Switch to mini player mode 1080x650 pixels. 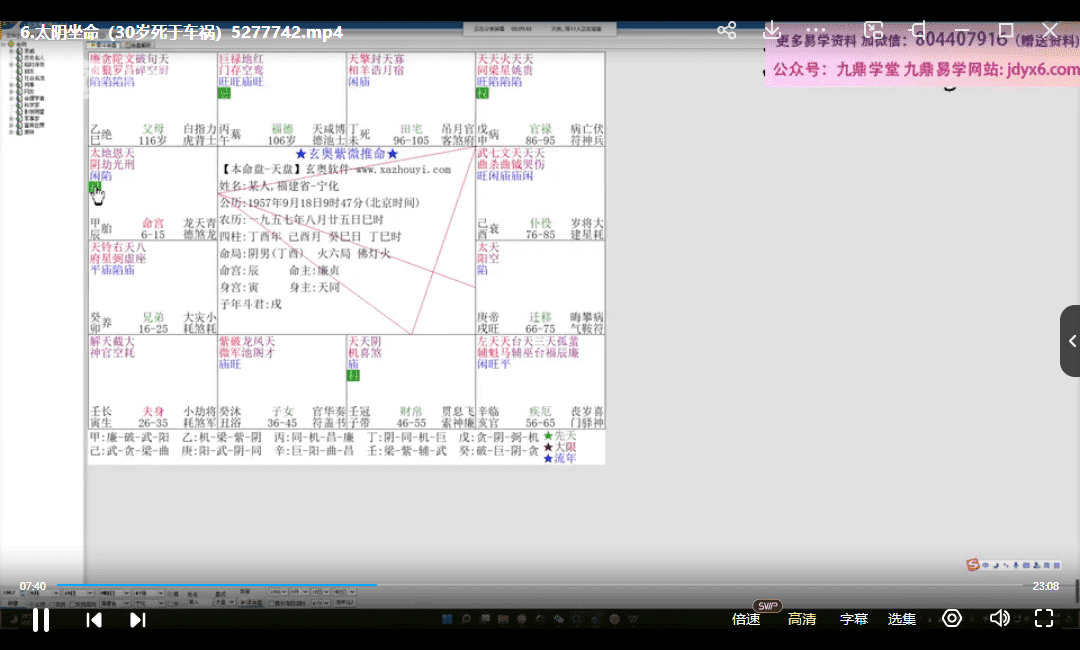[x=874, y=31]
